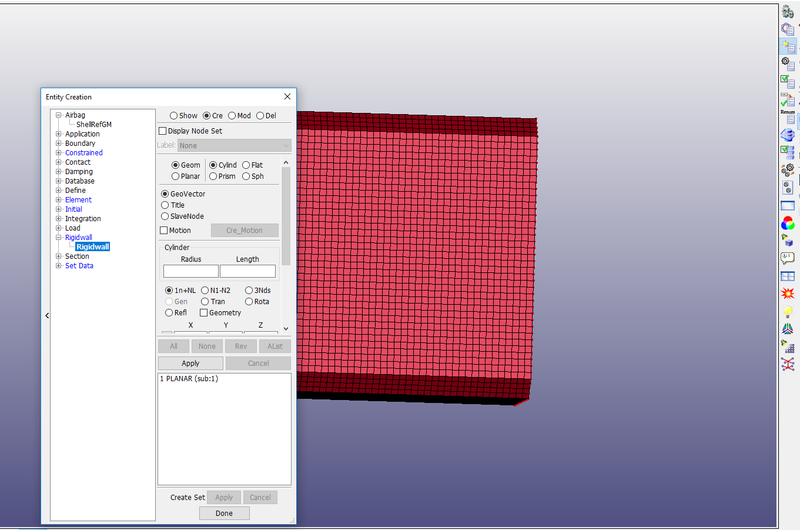Screen dimensions: 800x530
Task: Open the RGB color circles icon
Action: click(x=788, y=223)
